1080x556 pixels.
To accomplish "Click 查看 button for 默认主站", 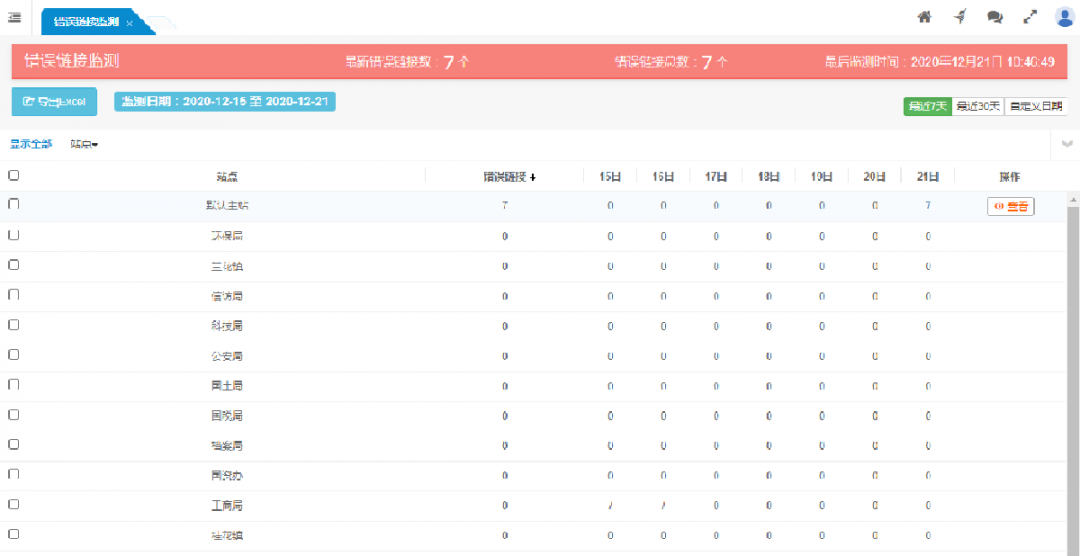I will pyautogui.click(x=1010, y=207).
